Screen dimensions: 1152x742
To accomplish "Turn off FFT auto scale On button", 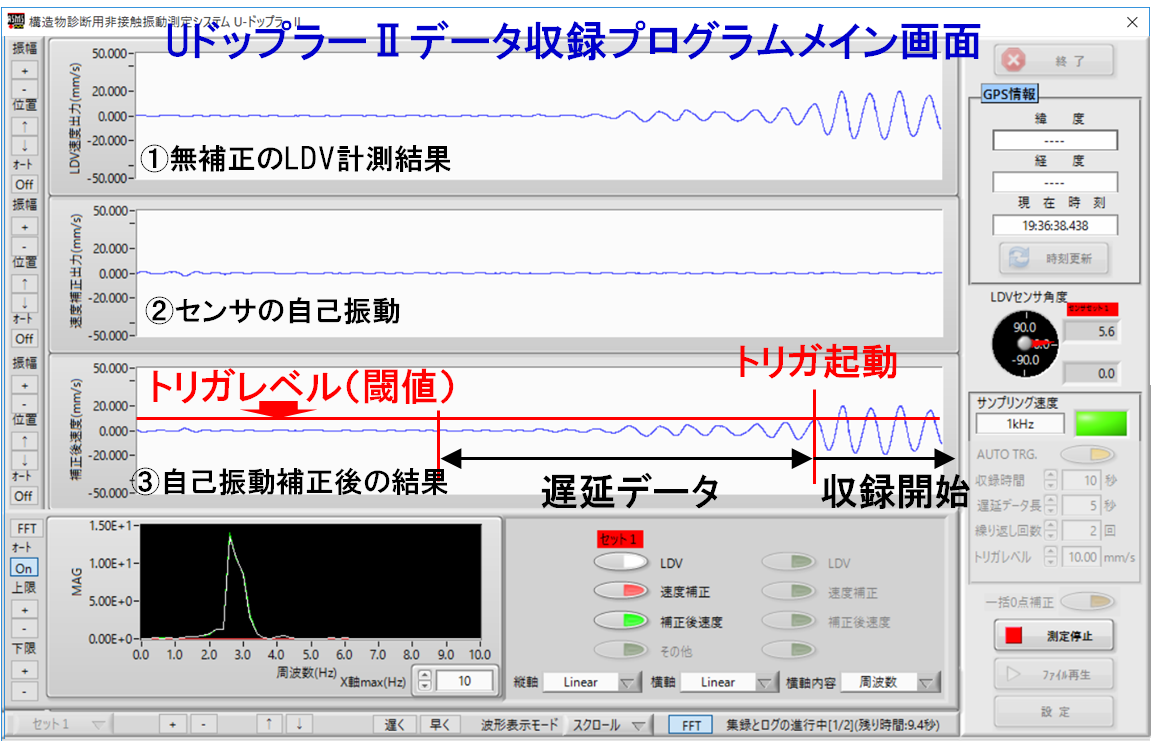I will [x=24, y=568].
